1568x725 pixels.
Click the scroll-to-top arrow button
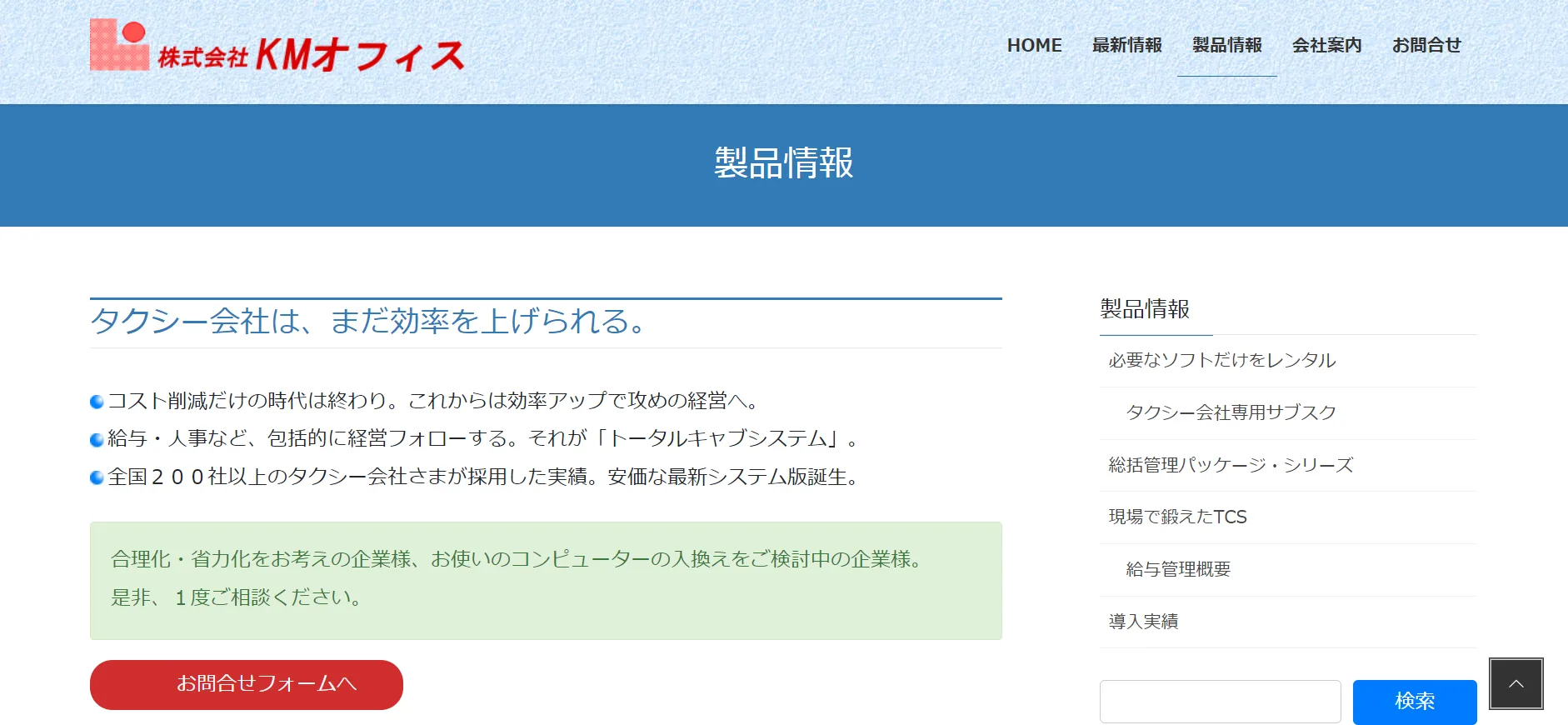click(1516, 683)
